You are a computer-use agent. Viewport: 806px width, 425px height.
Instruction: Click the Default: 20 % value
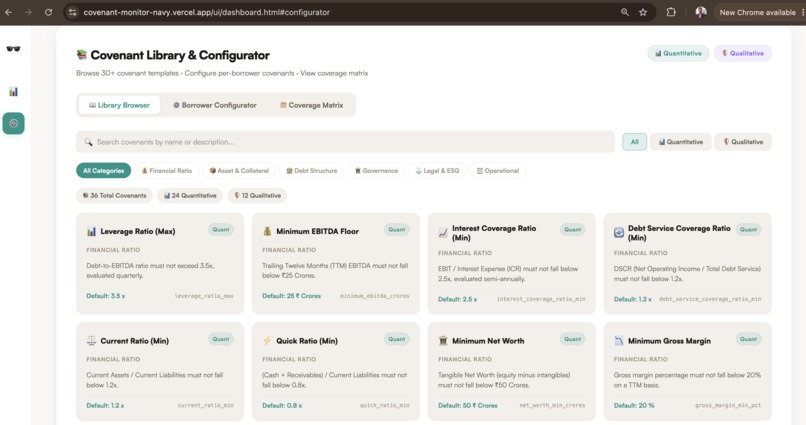634,405
